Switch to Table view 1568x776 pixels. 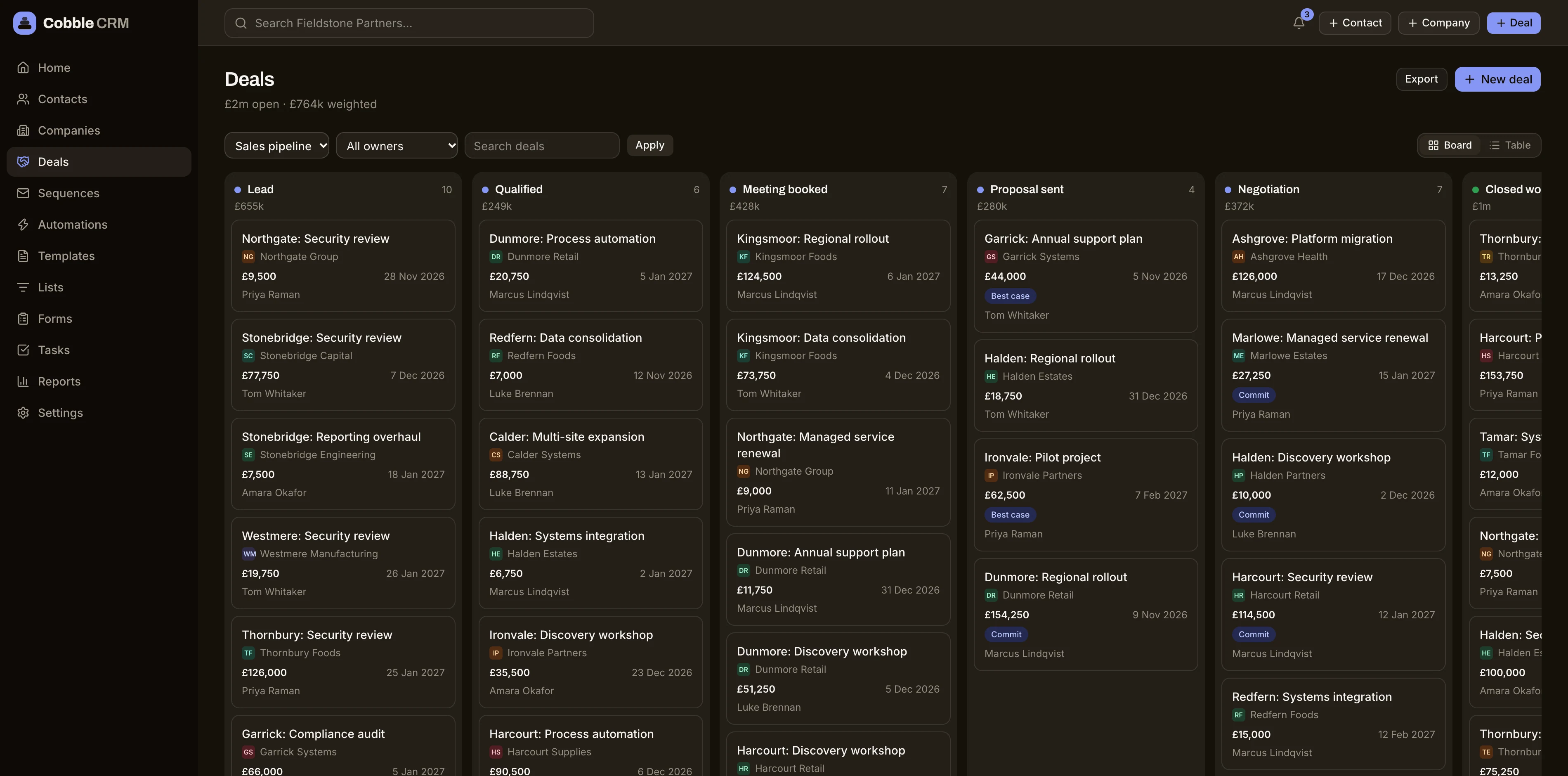point(1509,146)
